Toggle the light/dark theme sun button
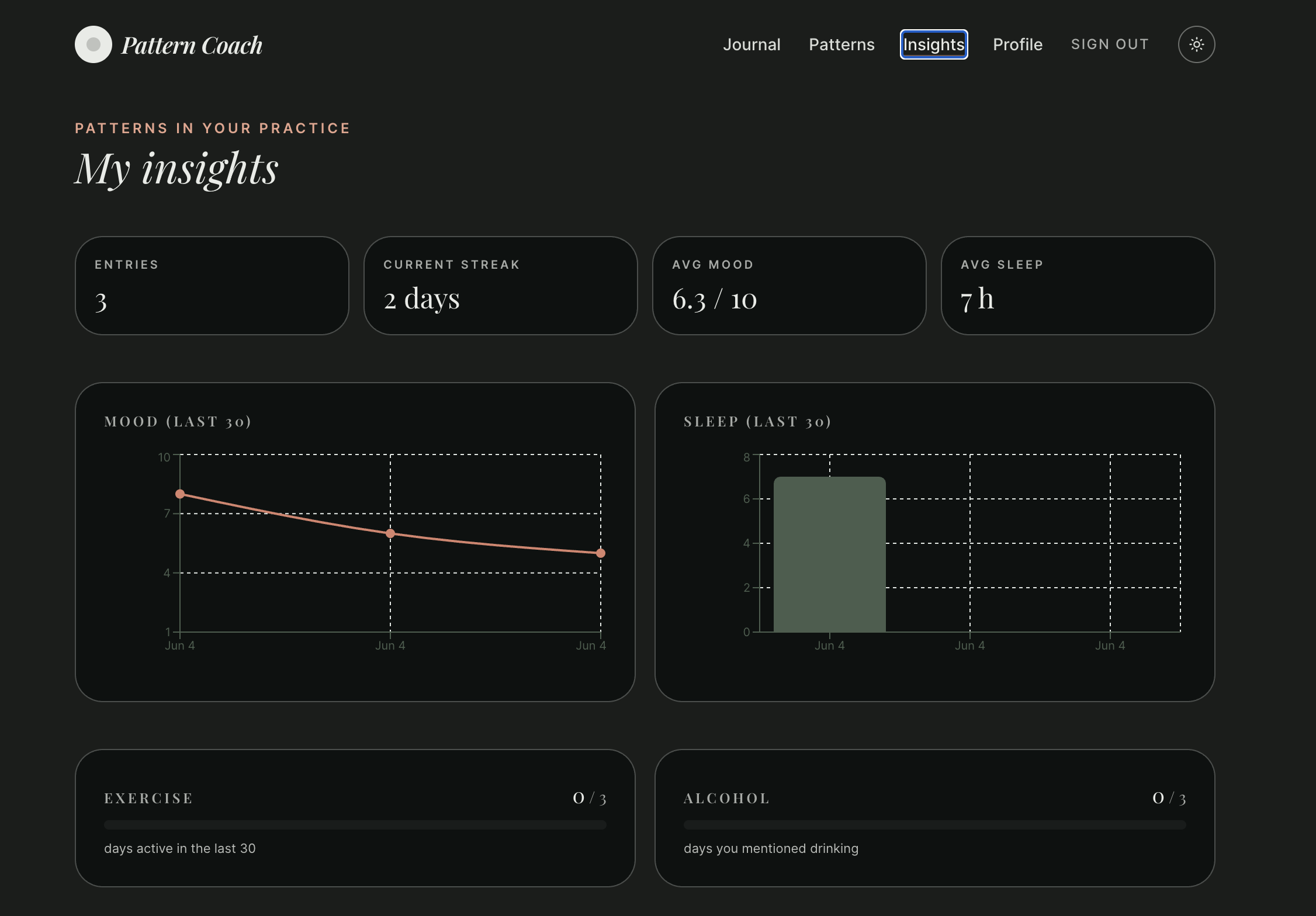The image size is (1316, 916). [1196, 44]
